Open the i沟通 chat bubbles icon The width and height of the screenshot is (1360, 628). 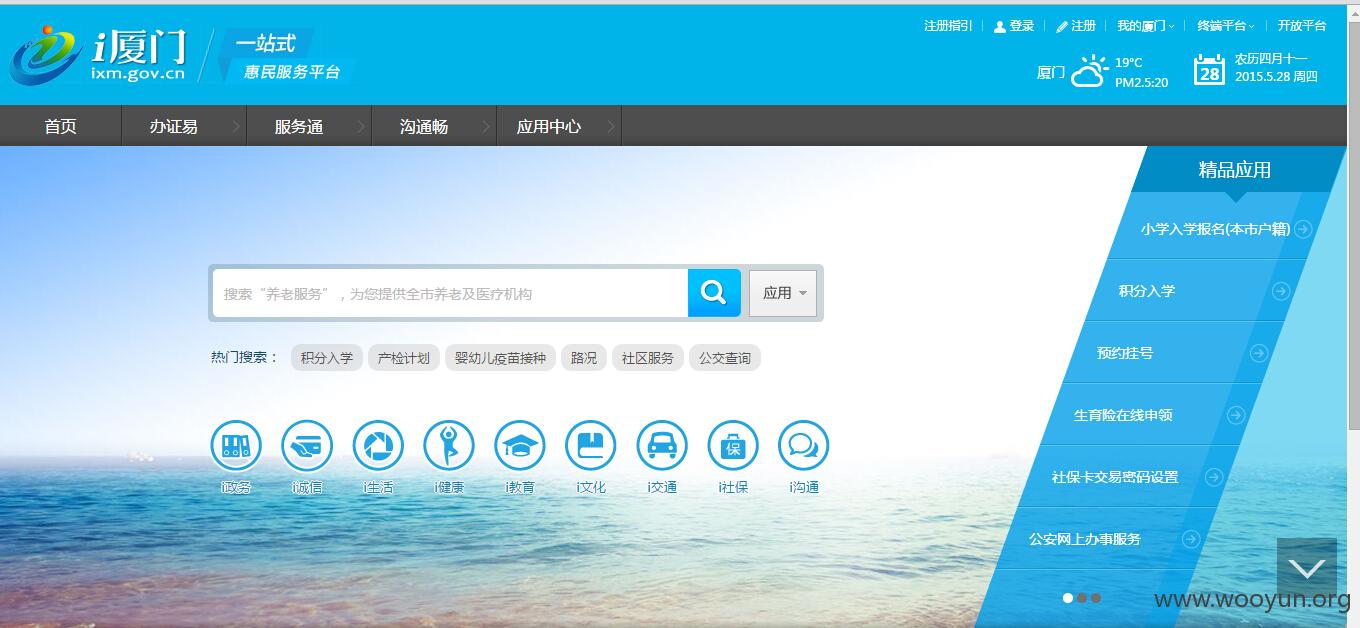(x=804, y=446)
